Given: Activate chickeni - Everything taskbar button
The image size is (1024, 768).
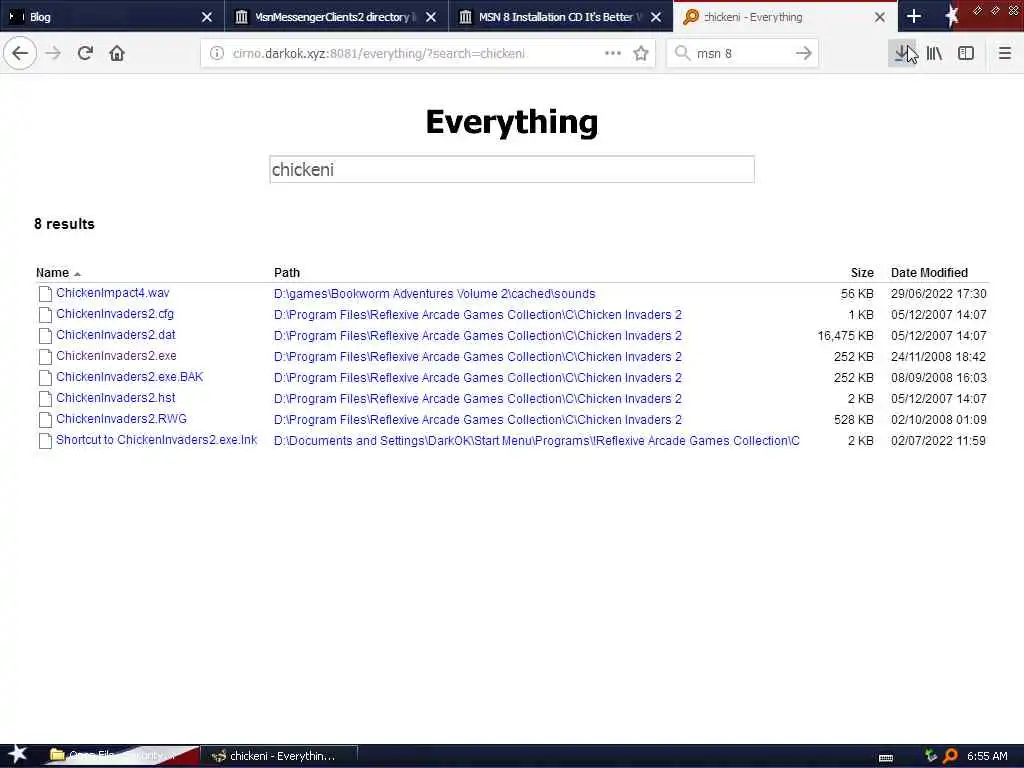Looking at the screenshot, I should pyautogui.click(x=279, y=756).
